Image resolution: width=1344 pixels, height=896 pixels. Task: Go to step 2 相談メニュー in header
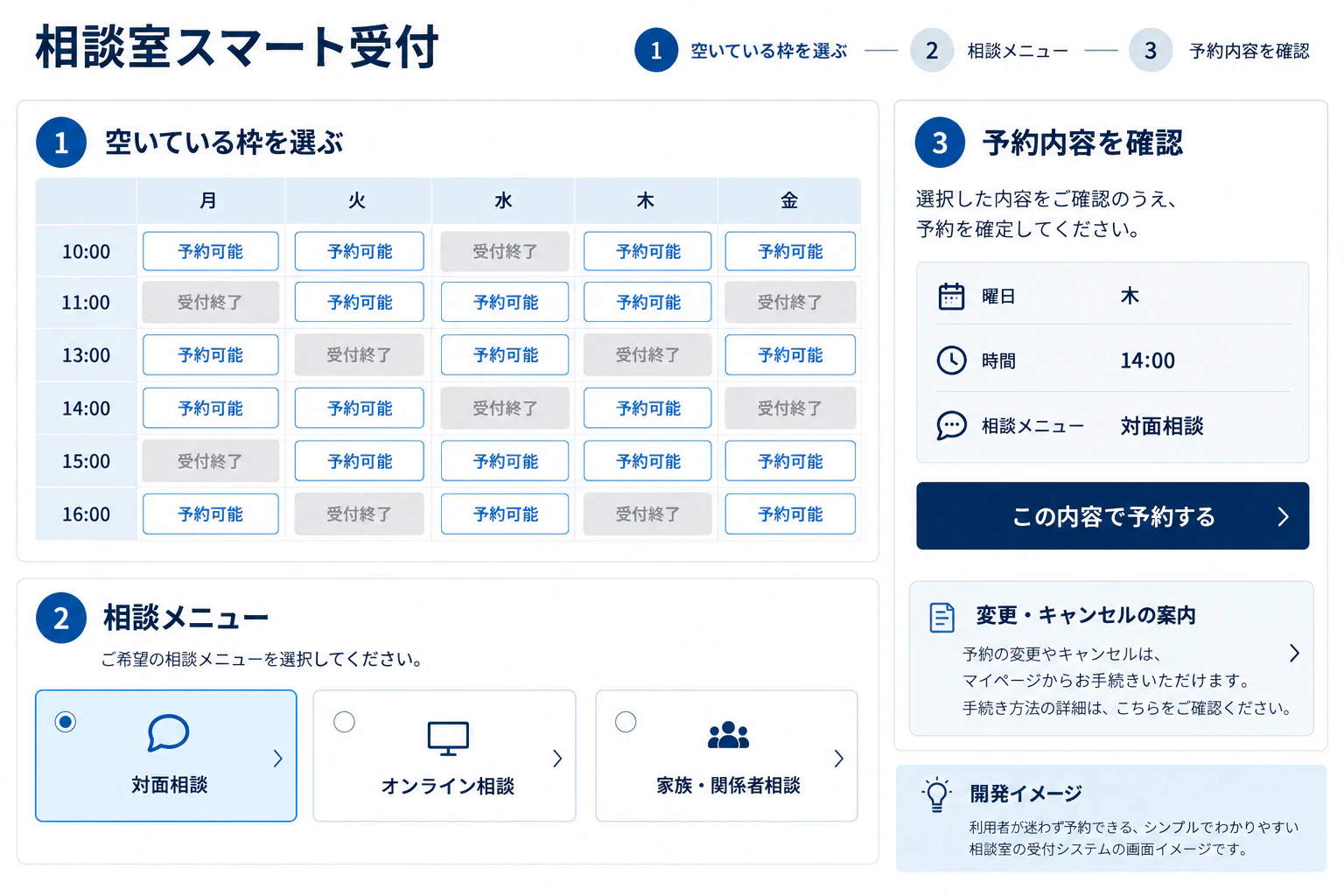tap(990, 51)
